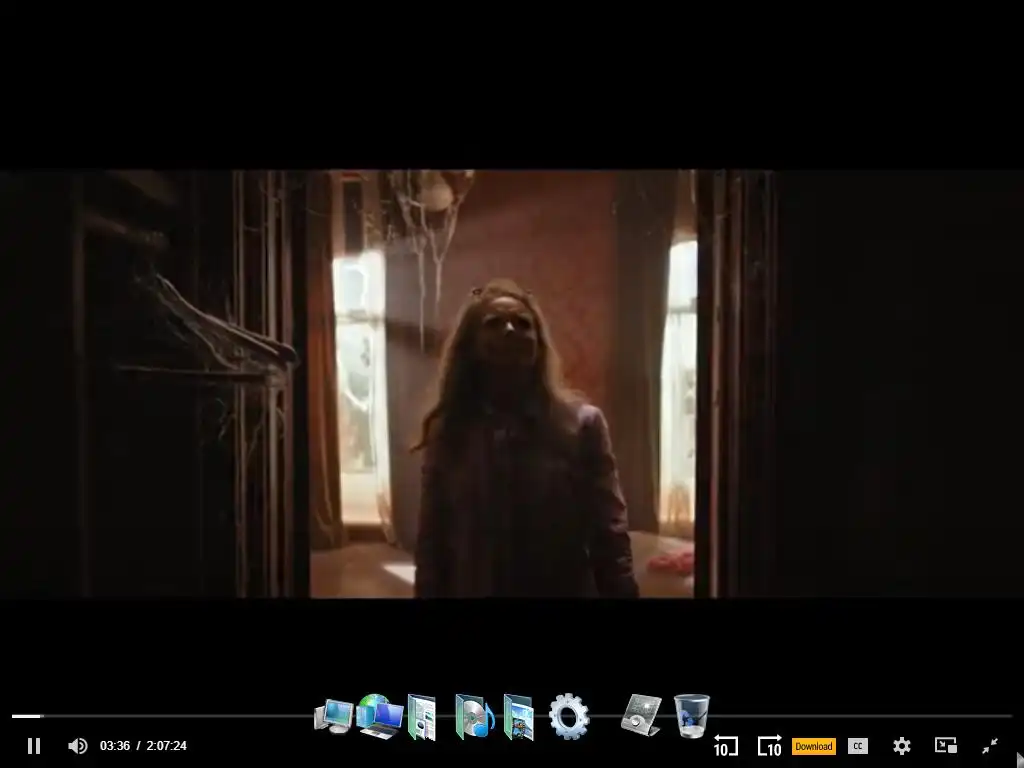Open the silver control panel dock icon
Viewport: 1024px width, 768px height.
click(641, 715)
